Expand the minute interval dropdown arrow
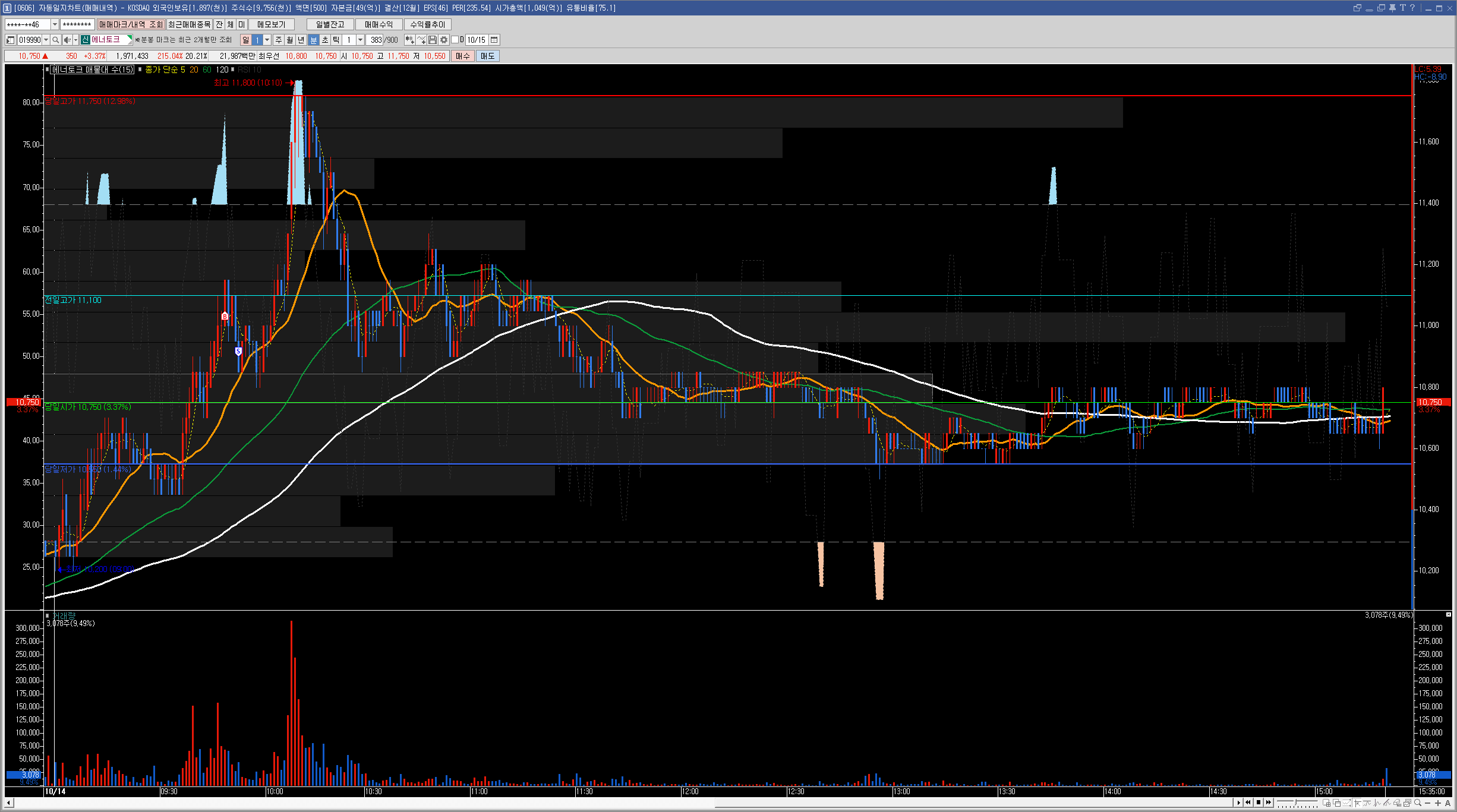This screenshot has height=812, width=1457. (x=360, y=40)
